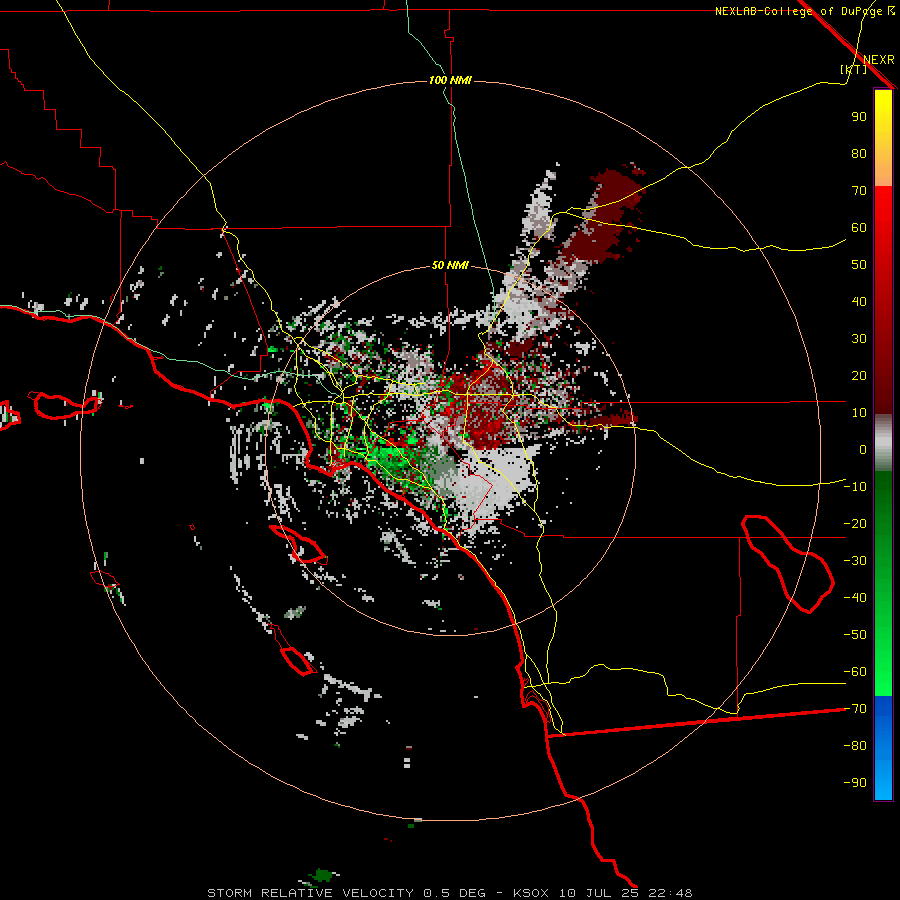Click the NEXR label near the color scale
This screenshot has height=900, width=900.
click(879, 60)
